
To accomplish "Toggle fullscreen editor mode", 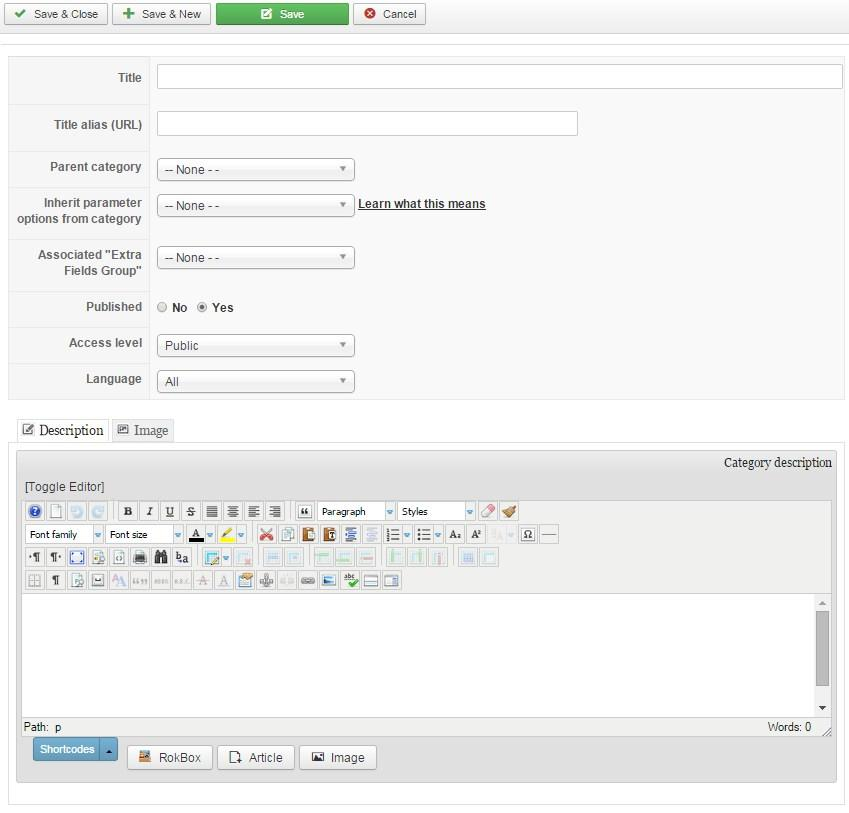I will [x=77, y=558].
